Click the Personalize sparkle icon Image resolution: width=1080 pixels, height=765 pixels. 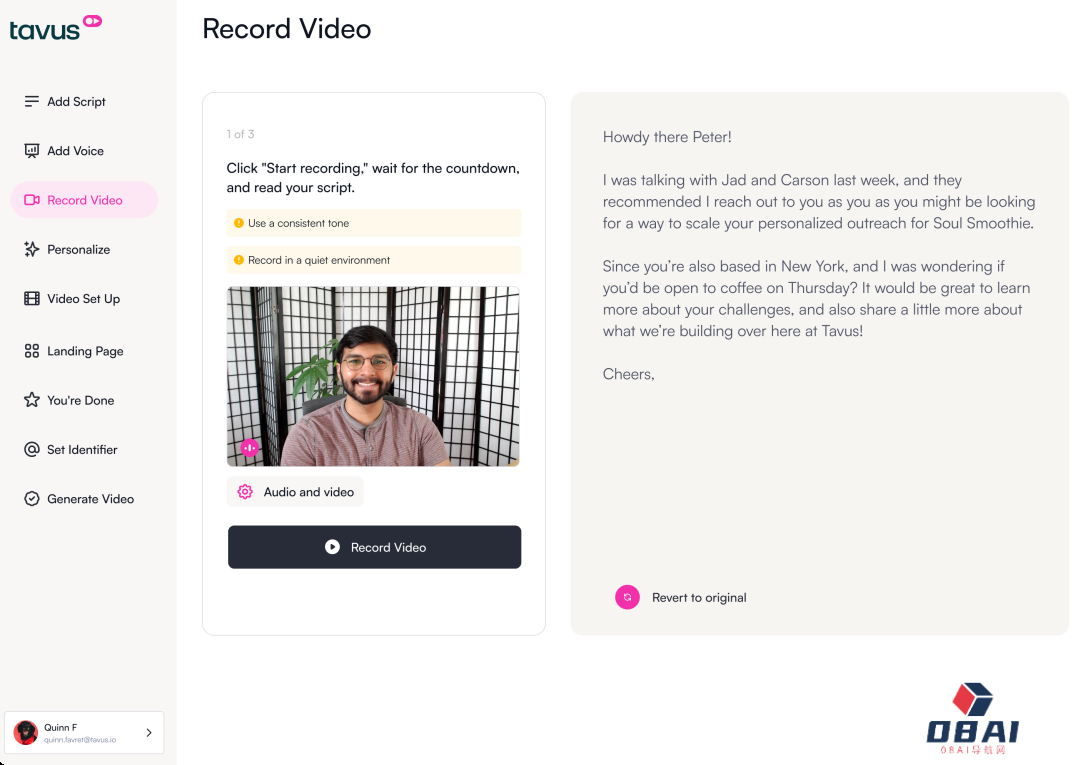coord(31,250)
